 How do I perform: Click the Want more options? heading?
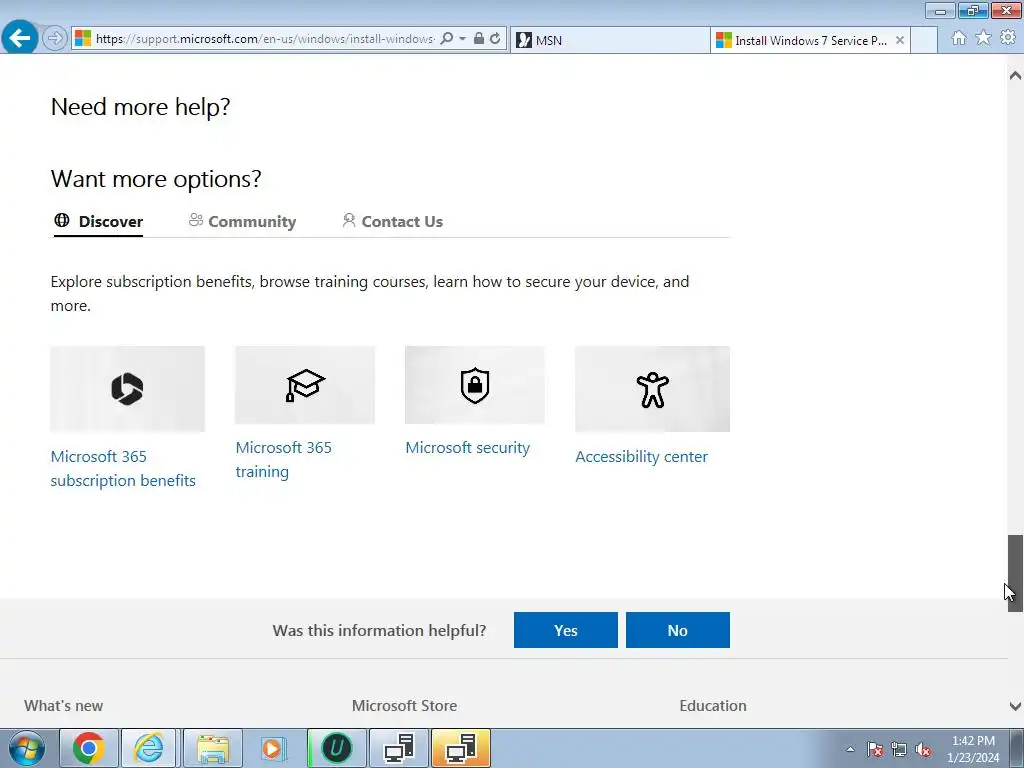pos(156,179)
